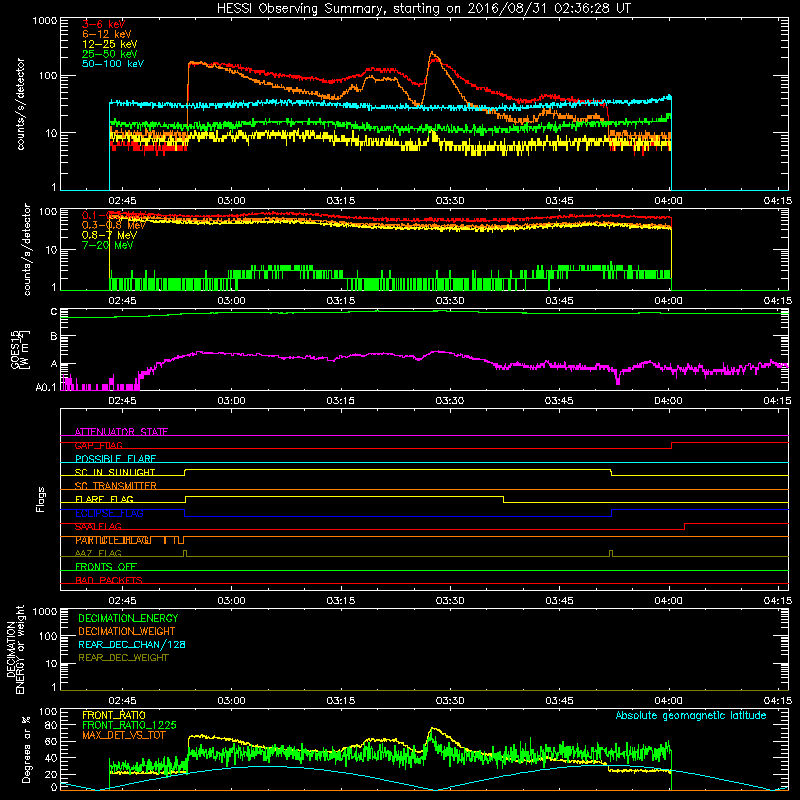
Task: Select the SC_IN_SUNLIGHT flag label
Action: pos(115,472)
